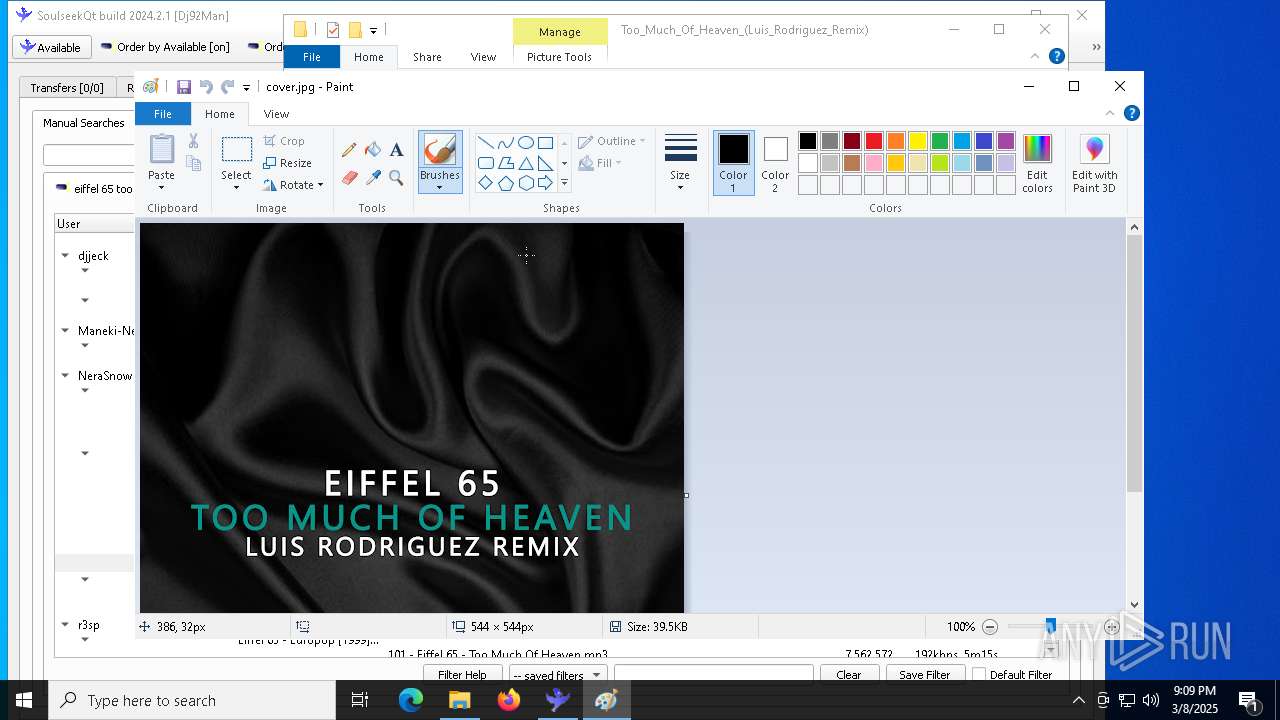Click Order by Available [on] button
The image size is (1280, 720).
165,47
